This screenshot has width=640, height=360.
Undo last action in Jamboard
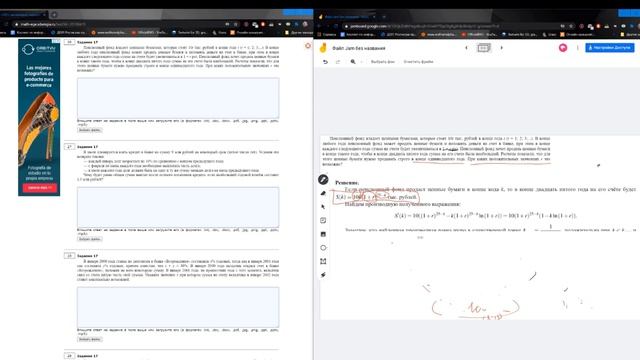tap(325, 62)
